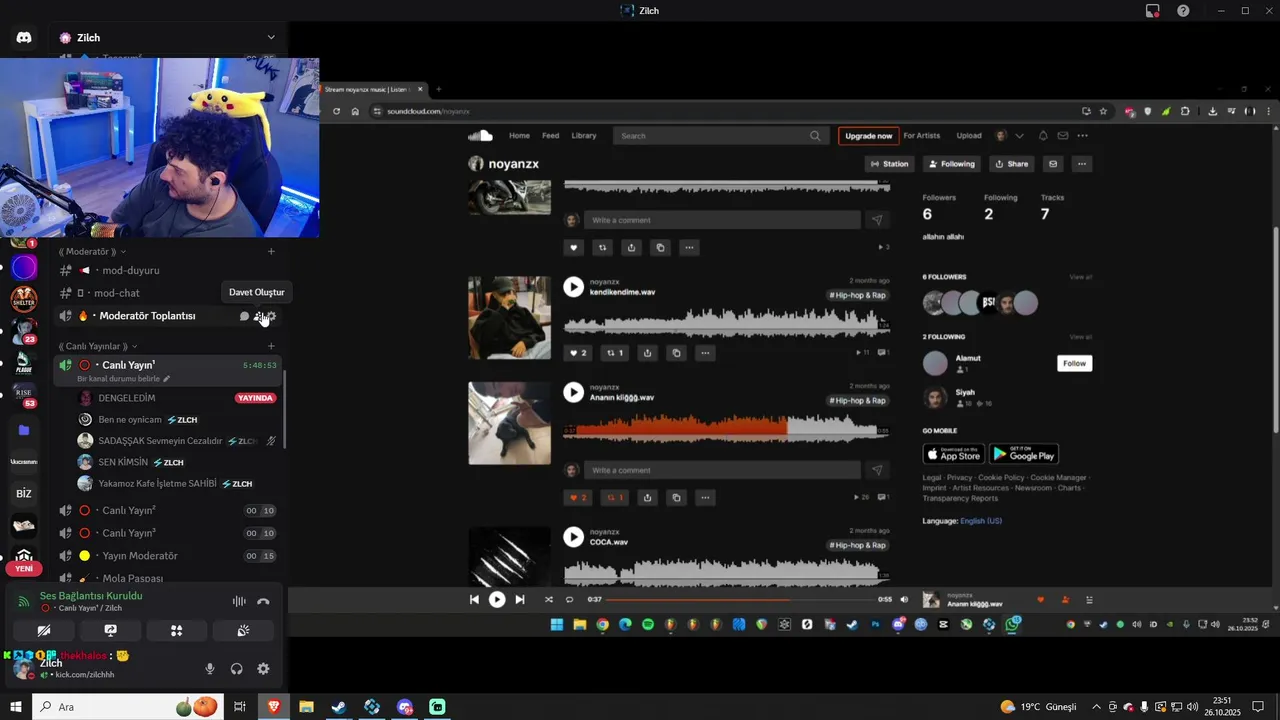Skip to next track in player
The width and height of the screenshot is (1280, 720).
pos(520,600)
